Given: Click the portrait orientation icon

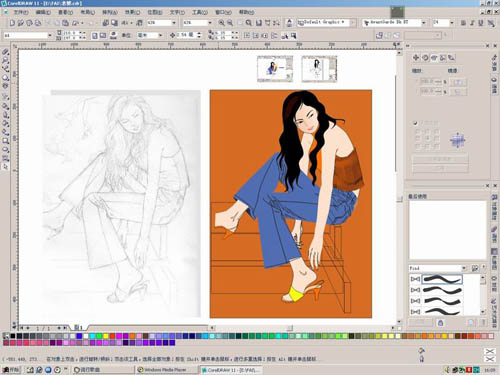Looking at the screenshot, I should 95,35.
